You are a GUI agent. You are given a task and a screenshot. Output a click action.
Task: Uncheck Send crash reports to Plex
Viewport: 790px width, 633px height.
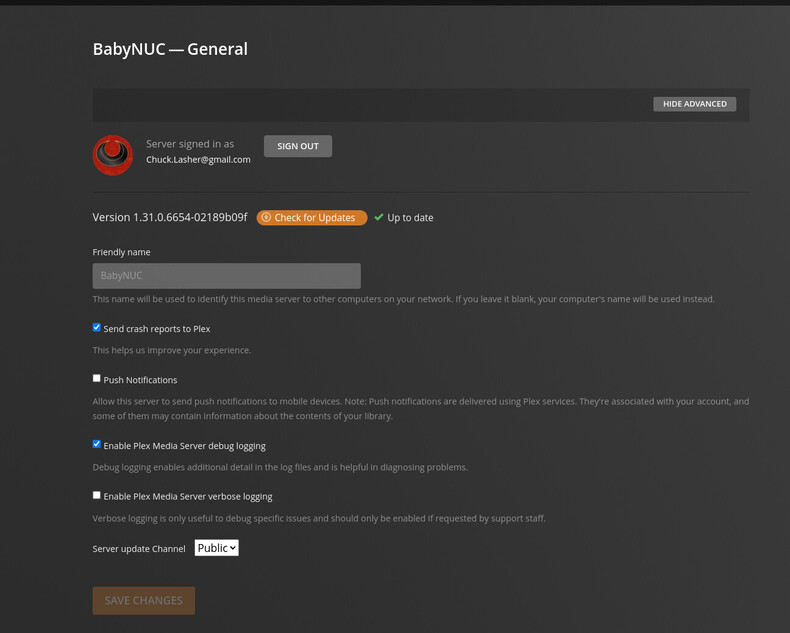[x=97, y=328]
